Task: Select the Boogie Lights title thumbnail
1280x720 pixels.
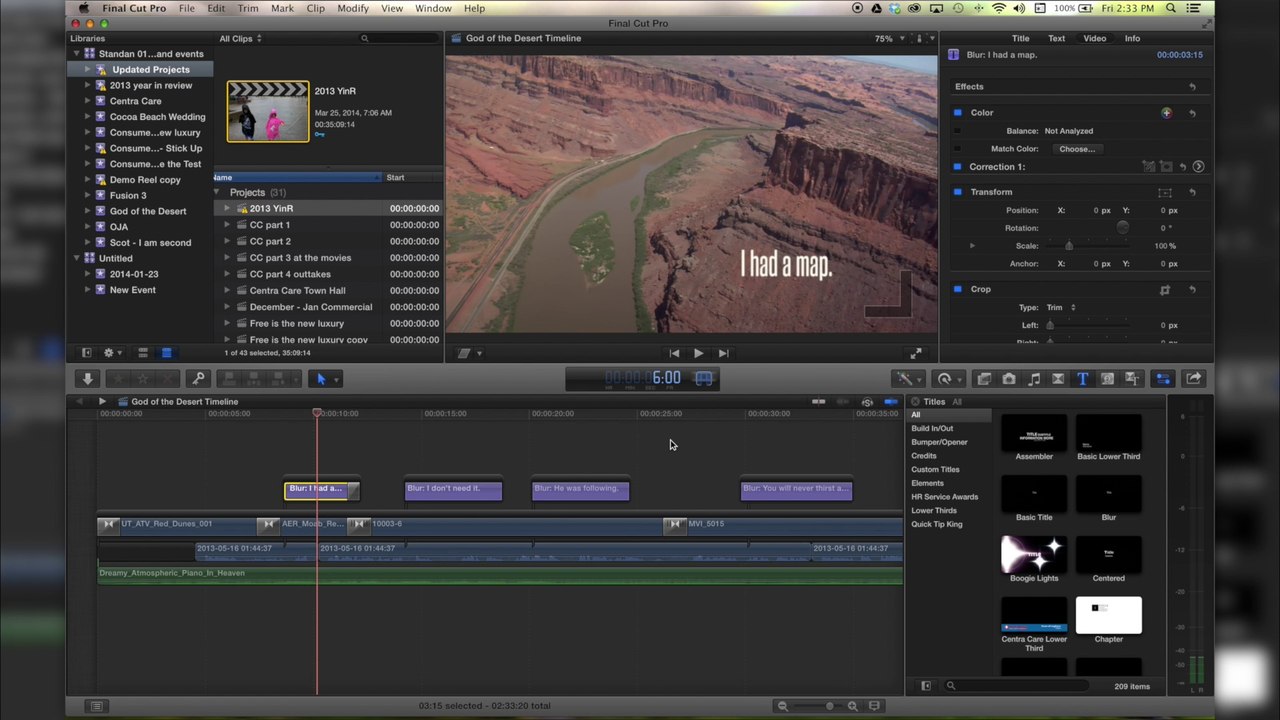Action: [x=1034, y=554]
